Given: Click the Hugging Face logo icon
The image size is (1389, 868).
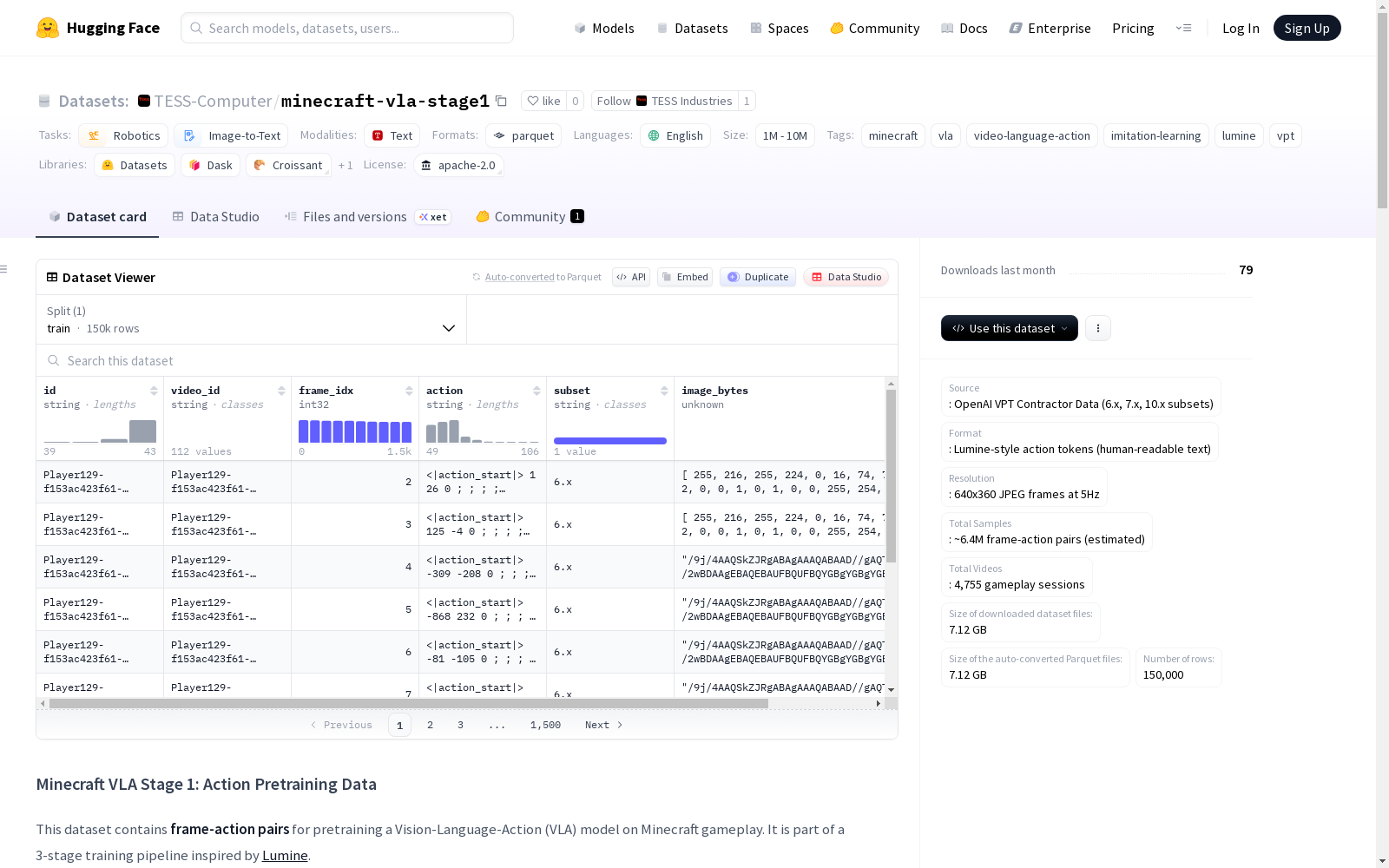Looking at the screenshot, I should (48, 28).
